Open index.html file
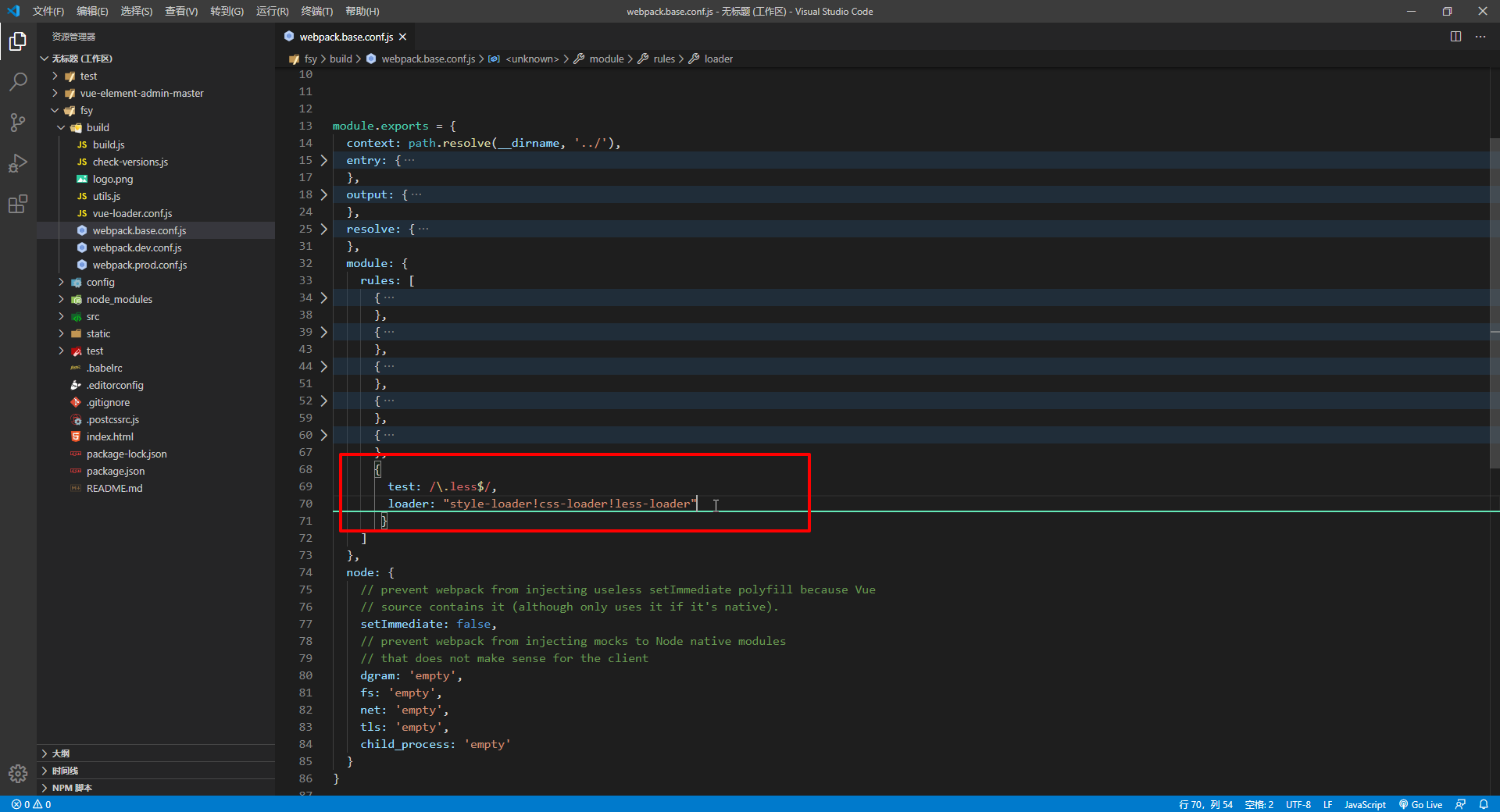Screen dimensions: 1500x812 pyautogui.click(x=155, y=436)
